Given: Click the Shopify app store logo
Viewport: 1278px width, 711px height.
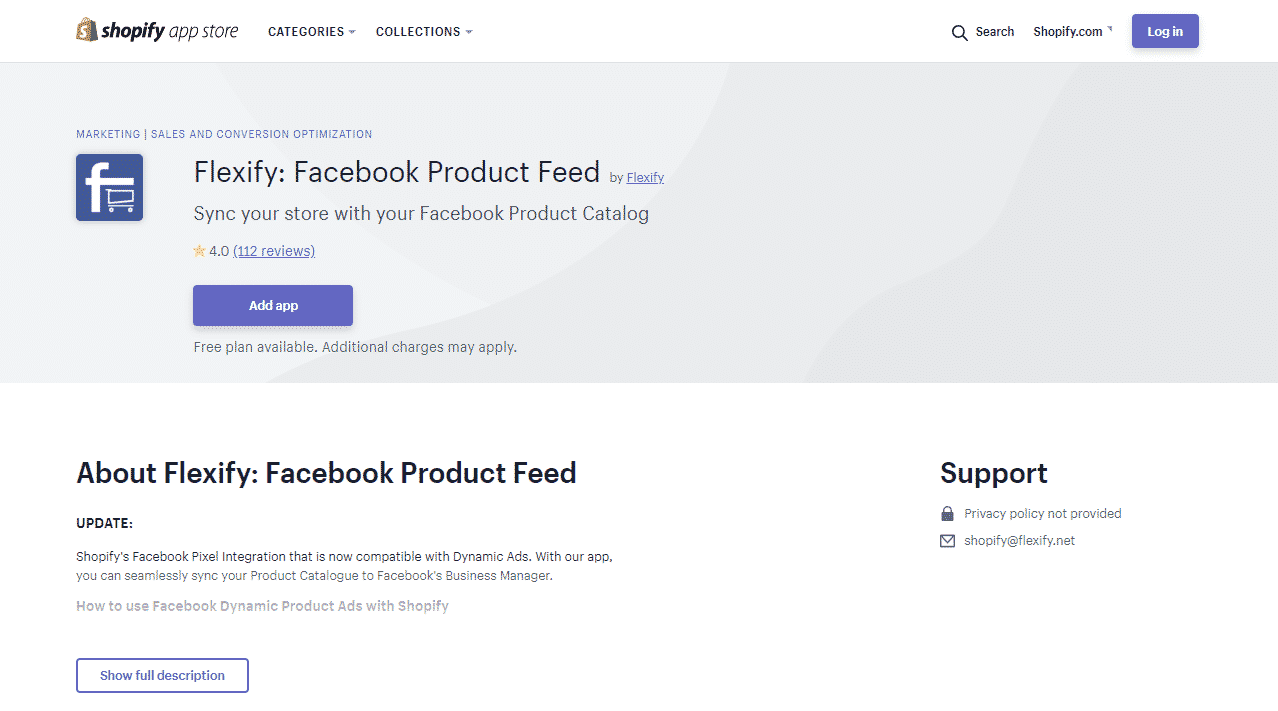Looking at the screenshot, I should click(157, 31).
